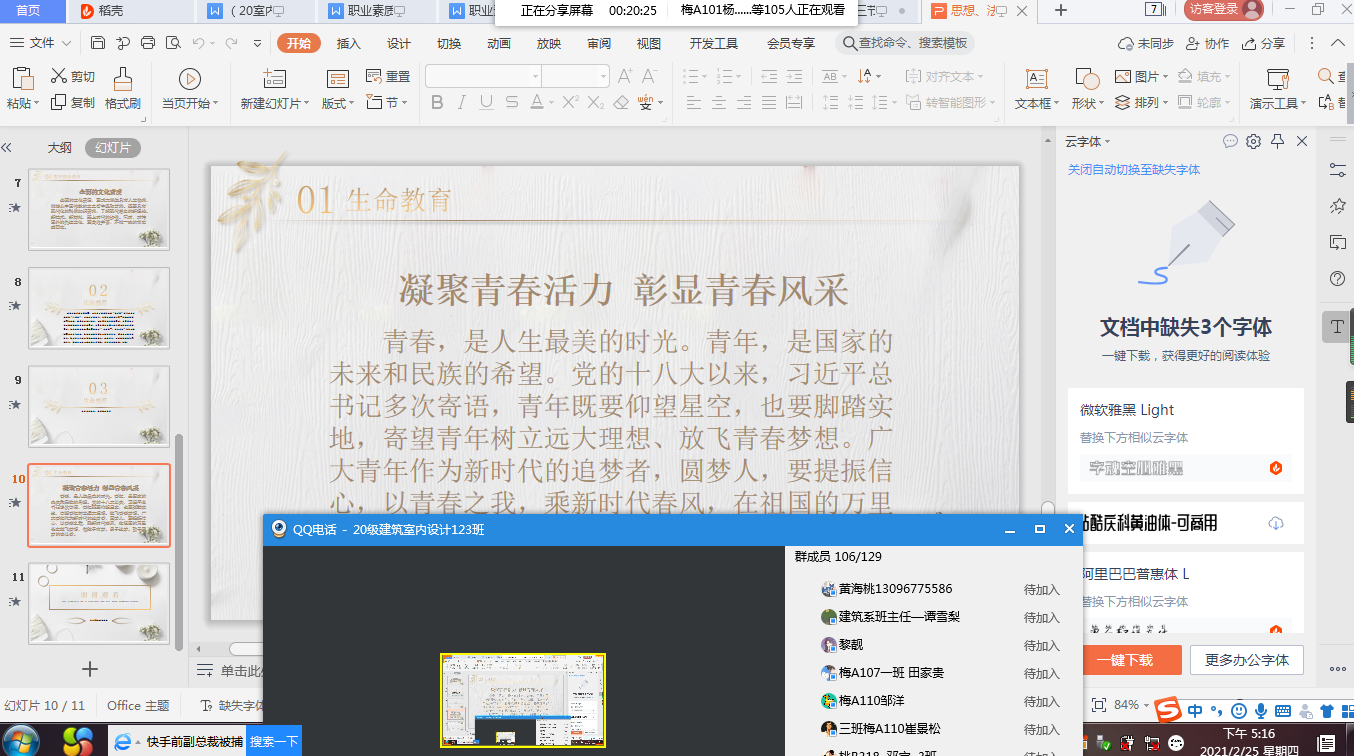
Task: Insert a Text Box (文本框)
Action: [x=1035, y=85]
